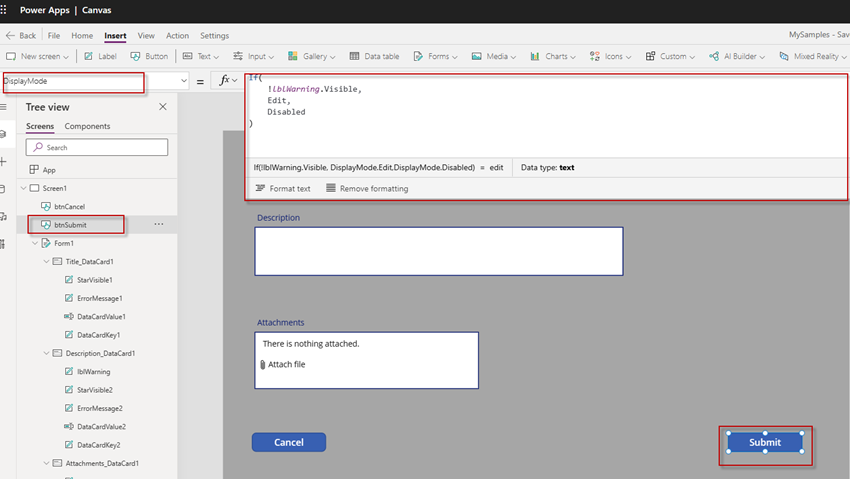Open the File menu
The height and width of the screenshot is (479, 850).
point(54,36)
